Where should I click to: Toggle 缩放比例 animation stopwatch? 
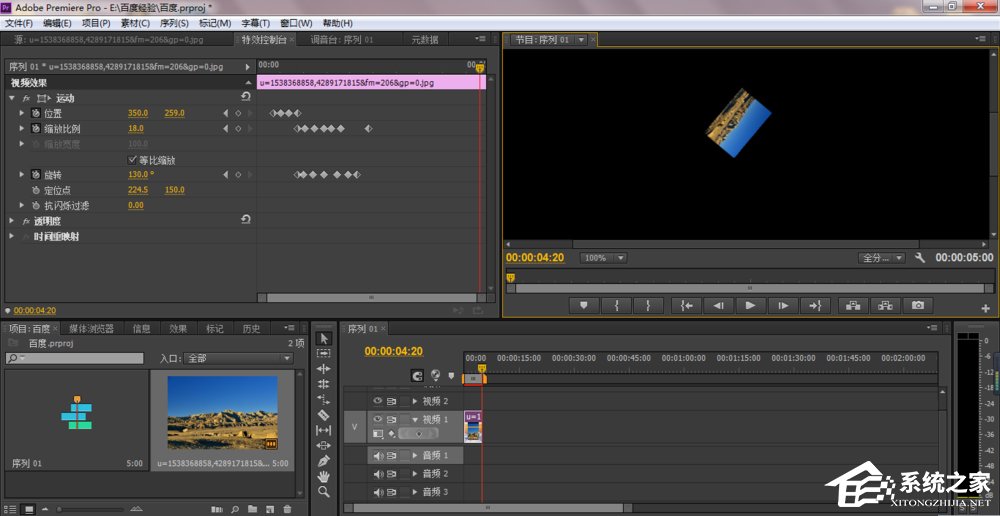coord(36,128)
